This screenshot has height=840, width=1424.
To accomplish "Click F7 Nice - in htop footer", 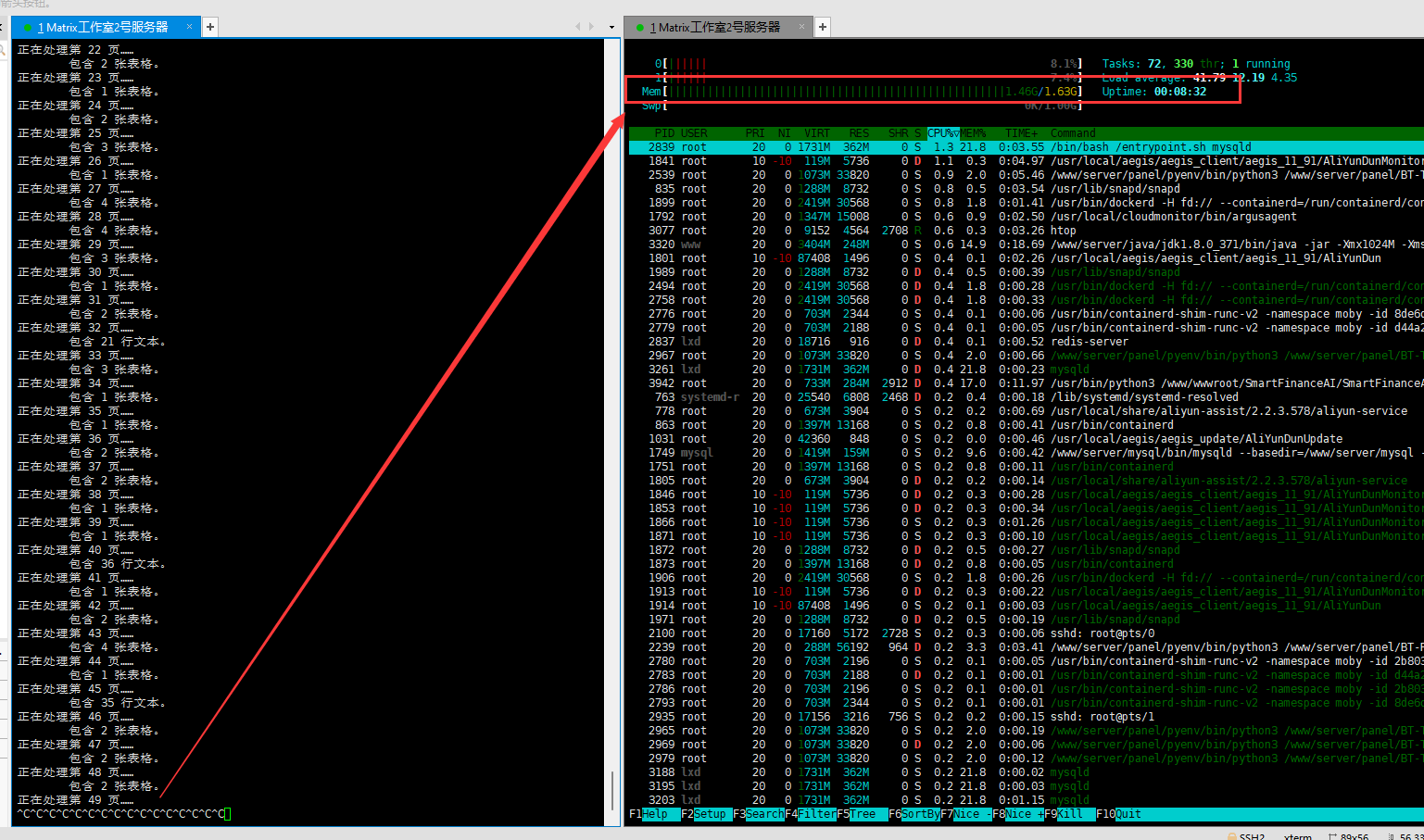I will point(966,814).
